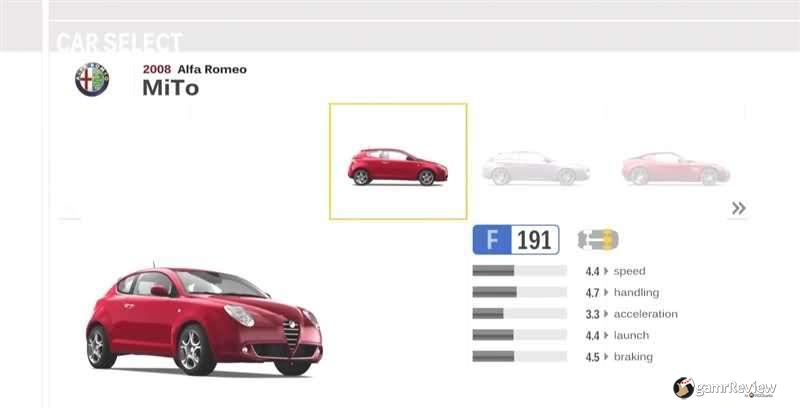The height and width of the screenshot is (408, 800).
Task: Click the Alfa Romeo manufacturer badge
Action: pos(92,80)
